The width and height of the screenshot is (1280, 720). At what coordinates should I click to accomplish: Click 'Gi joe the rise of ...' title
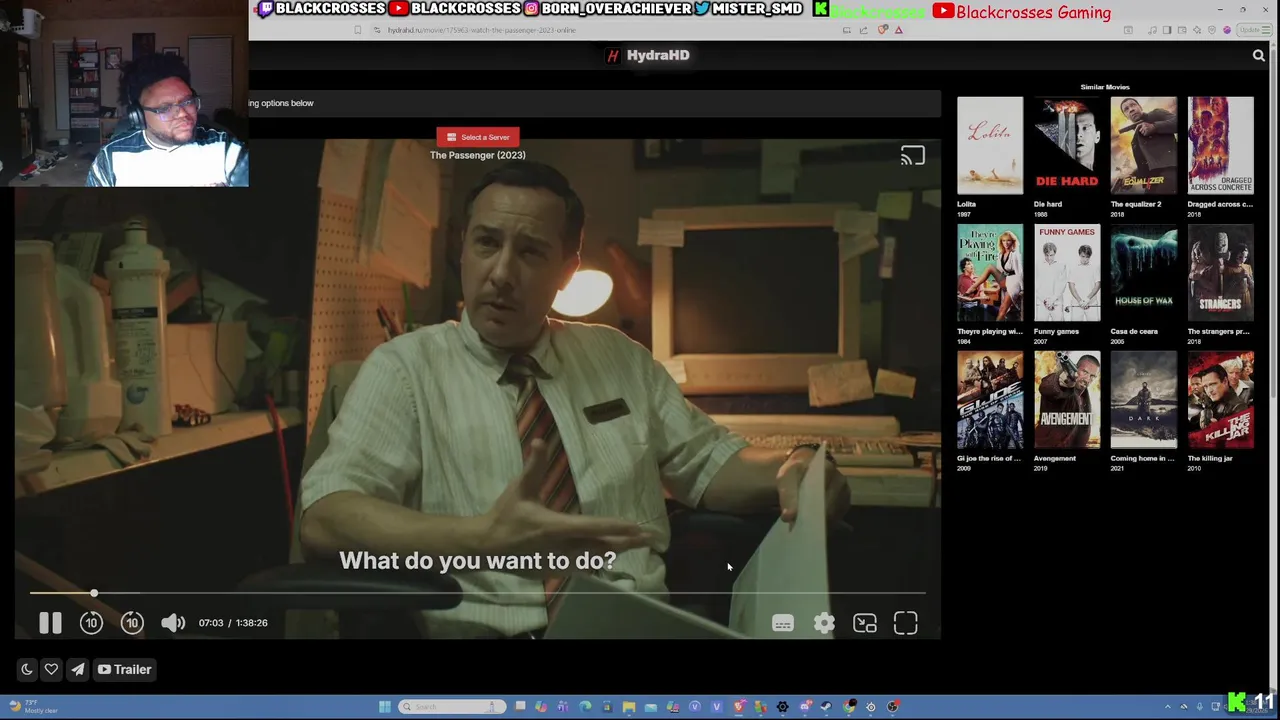pyautogui.click(x=989, y=458)
